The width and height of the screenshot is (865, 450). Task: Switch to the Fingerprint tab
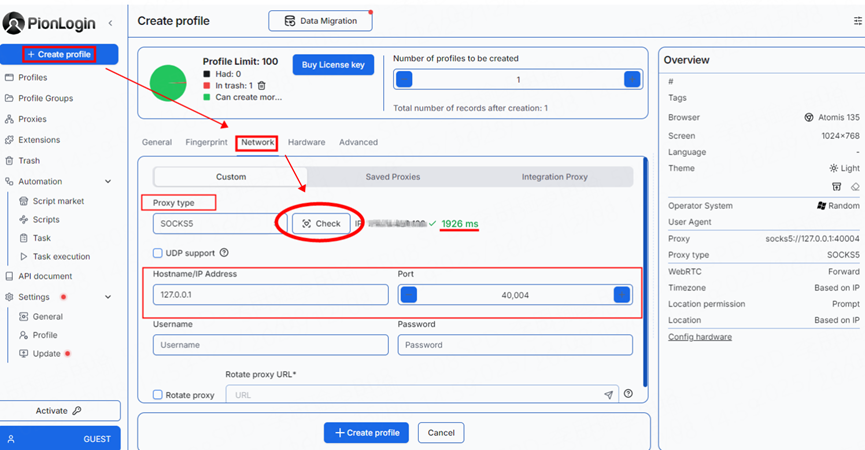click(206, 142)
